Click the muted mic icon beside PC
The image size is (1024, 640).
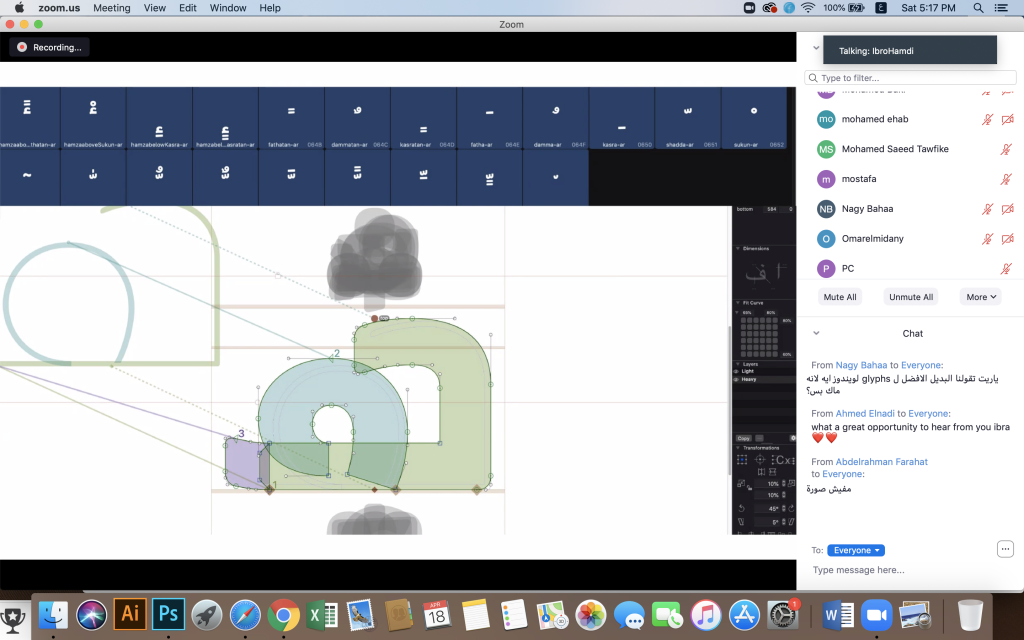(1006, 268)
